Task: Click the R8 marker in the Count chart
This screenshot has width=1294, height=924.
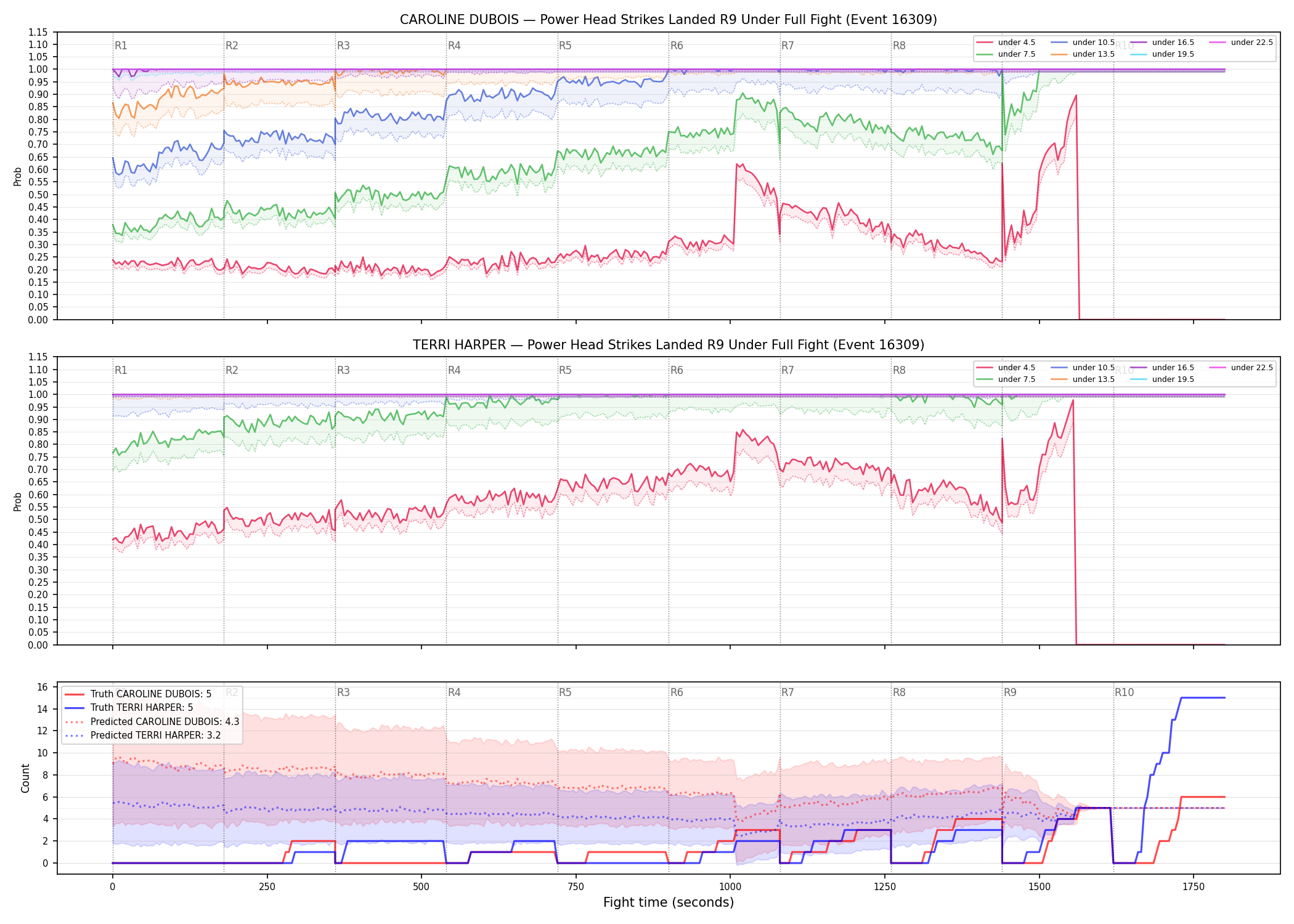Action: [x=899, y=692]
